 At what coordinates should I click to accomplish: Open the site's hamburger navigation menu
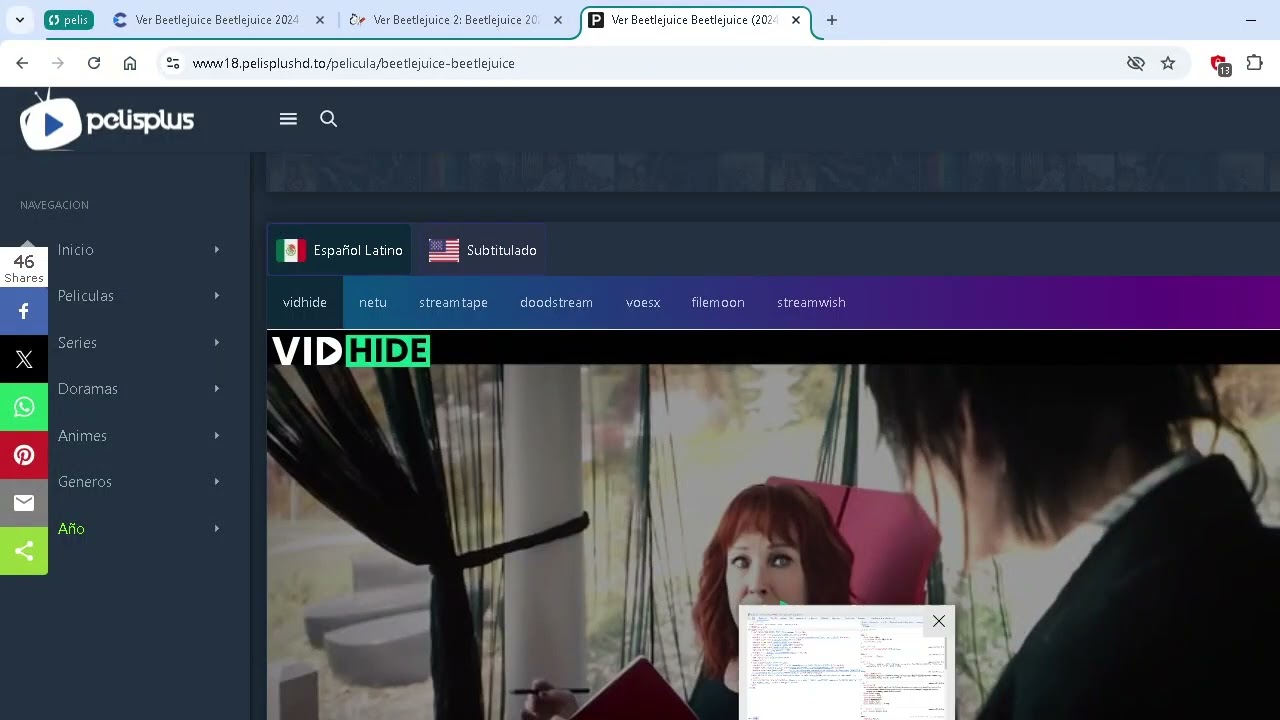coord(288,118)
